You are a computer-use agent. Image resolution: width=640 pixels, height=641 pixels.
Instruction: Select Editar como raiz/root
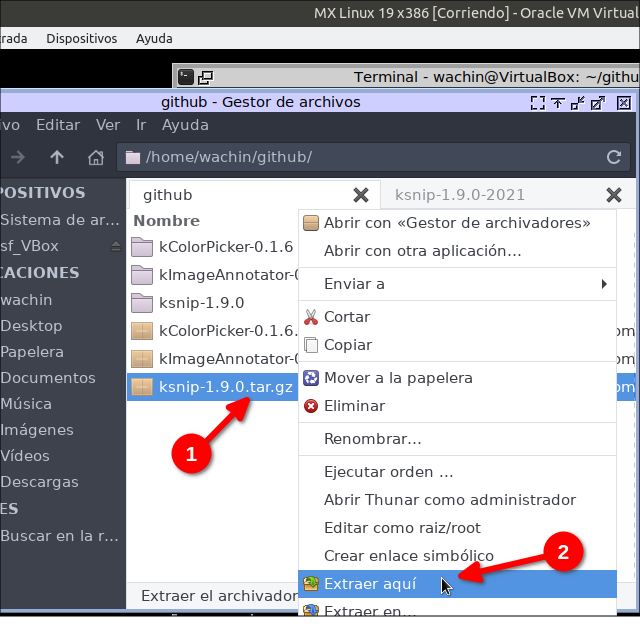pyautogui.click(x=457, y=528)
